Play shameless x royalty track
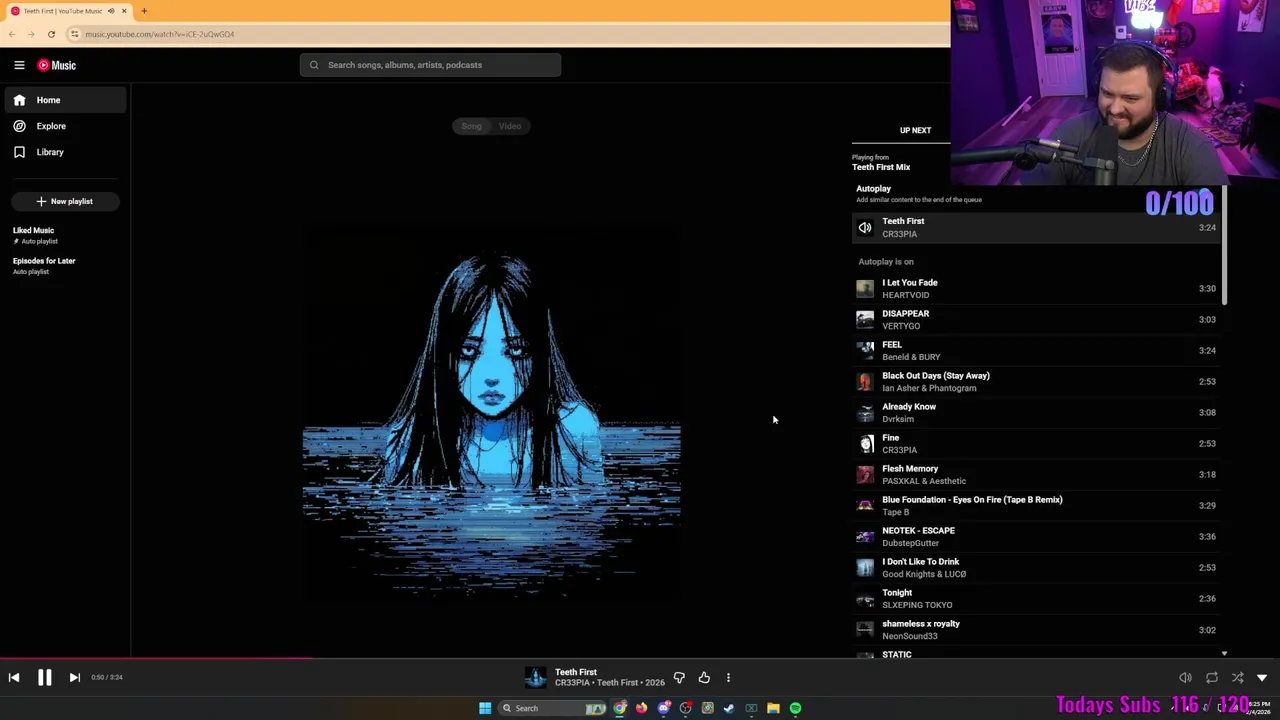This screenshot has height=720, width=1280. (1036, 629)
